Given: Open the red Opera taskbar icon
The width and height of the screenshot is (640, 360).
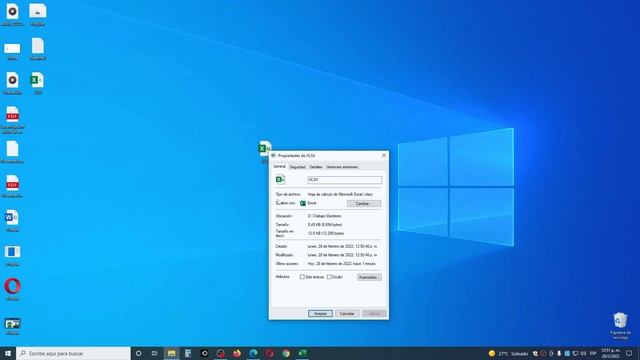Looking at the screenshot, I should pos(269,353).
